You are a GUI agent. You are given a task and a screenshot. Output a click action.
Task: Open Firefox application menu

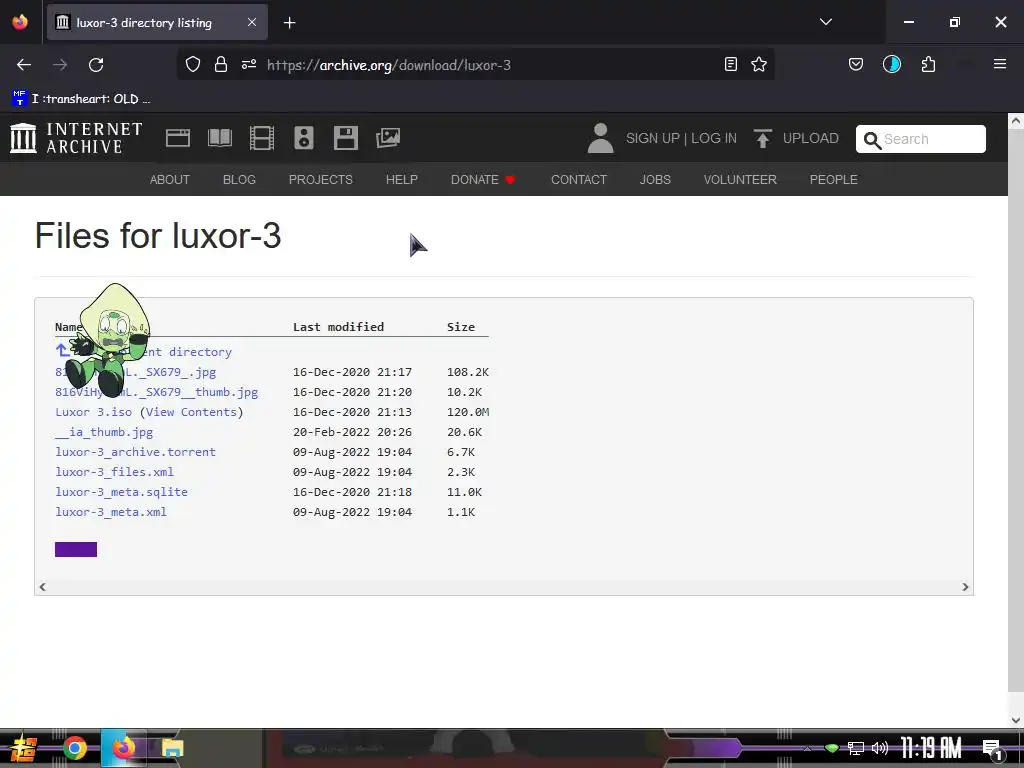point(1000,64)
